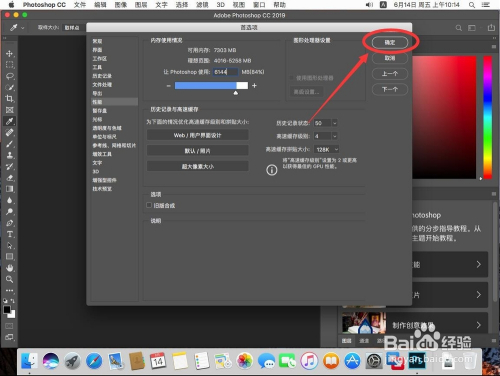
Task: Open the 窗口 menu
Action: pos(259,5)
